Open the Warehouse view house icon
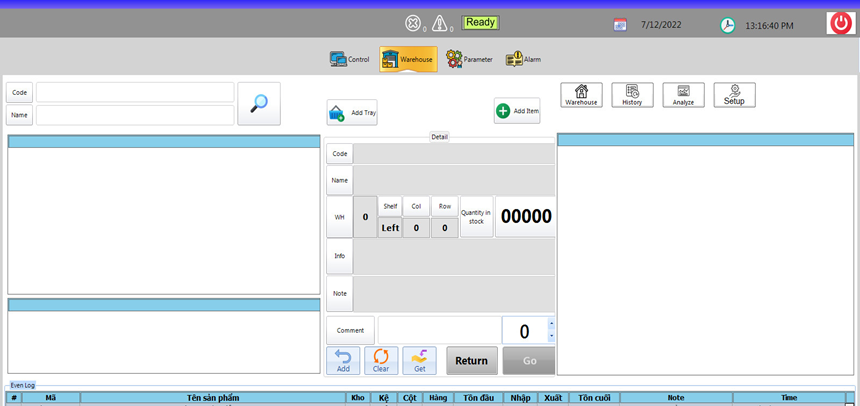The height and width of the screenshot is (406, 860). coord(581,95)
